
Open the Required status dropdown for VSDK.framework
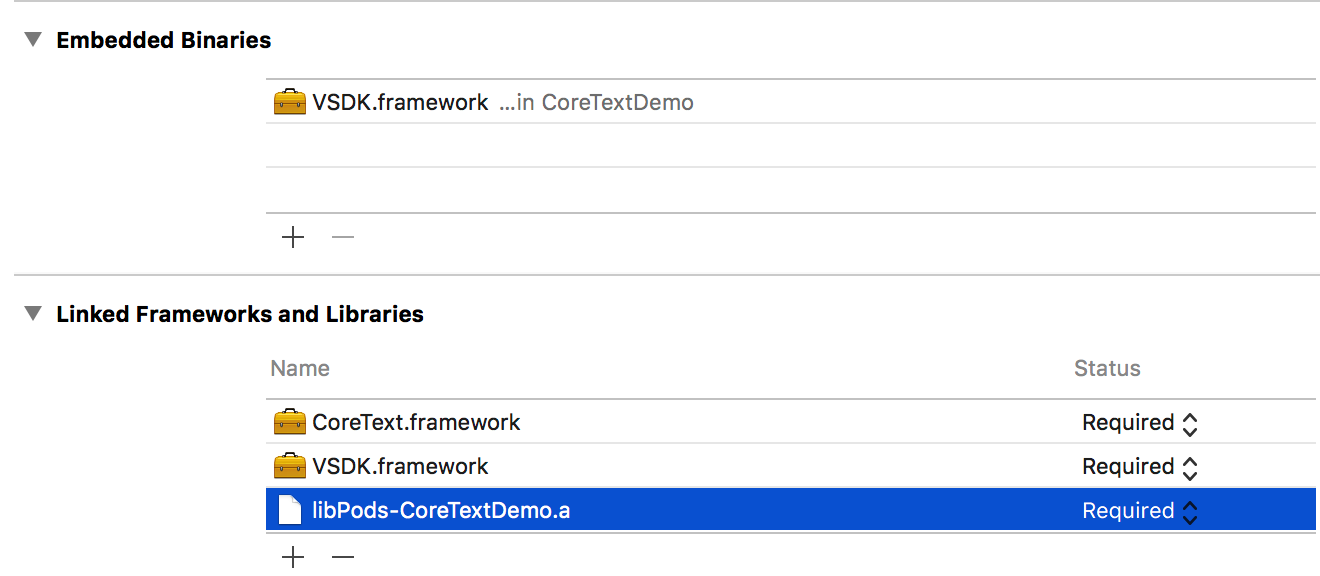pos(1140,467)
